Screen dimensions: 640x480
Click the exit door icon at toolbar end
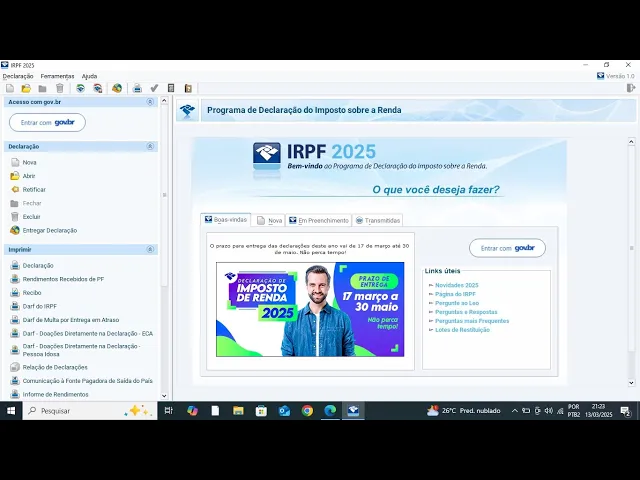pyautogui.click(x=631, y=88)
